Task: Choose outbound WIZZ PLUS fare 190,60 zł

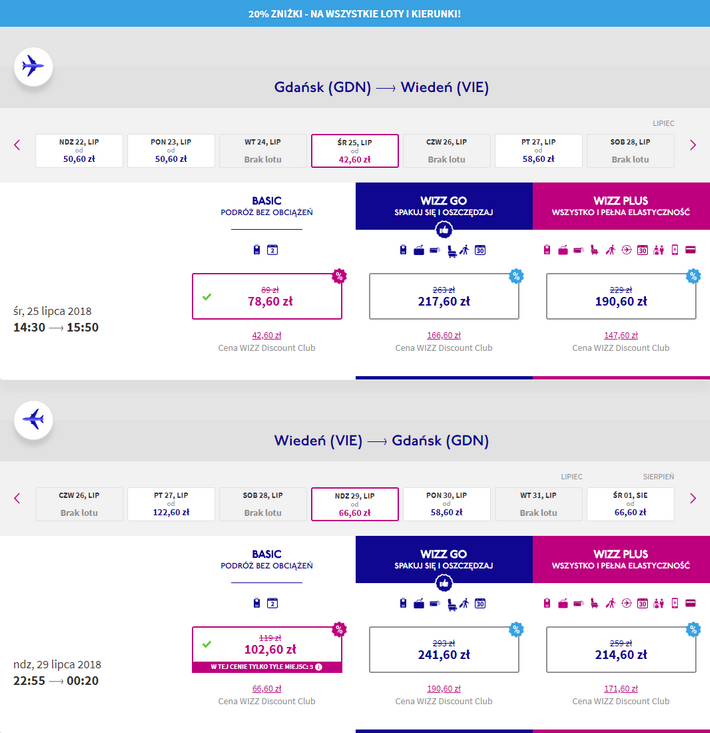Action: (621, 296)
